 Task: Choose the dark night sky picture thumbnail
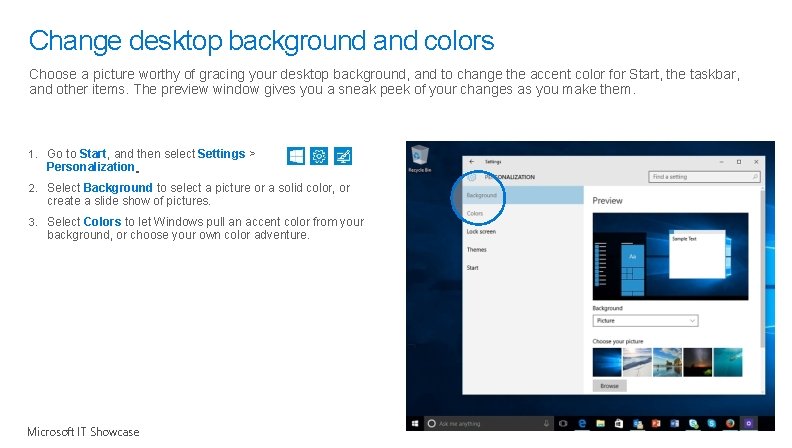tap(698, 362)
